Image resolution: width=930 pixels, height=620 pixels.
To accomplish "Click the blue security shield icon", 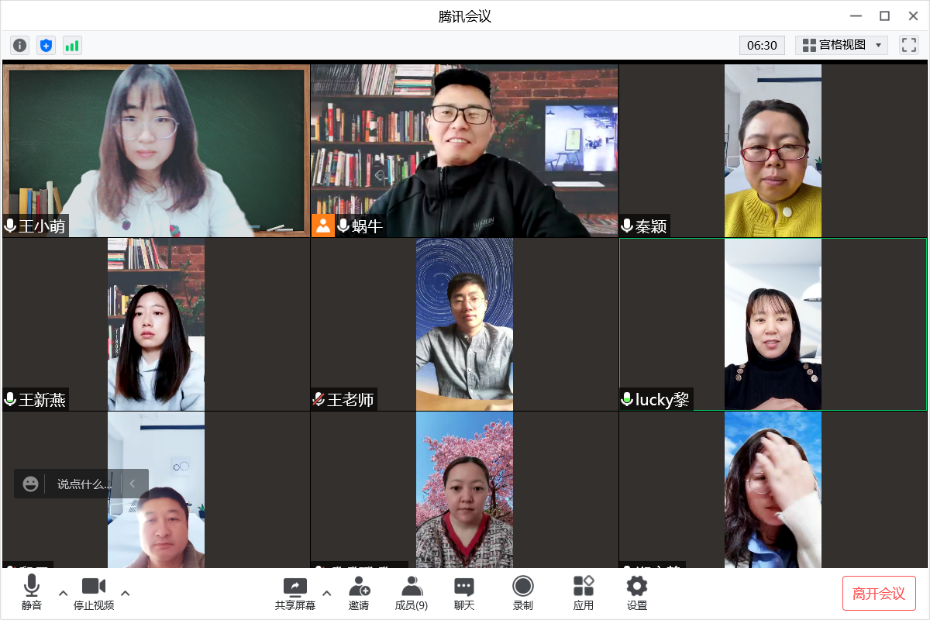I will coord(46,45).
